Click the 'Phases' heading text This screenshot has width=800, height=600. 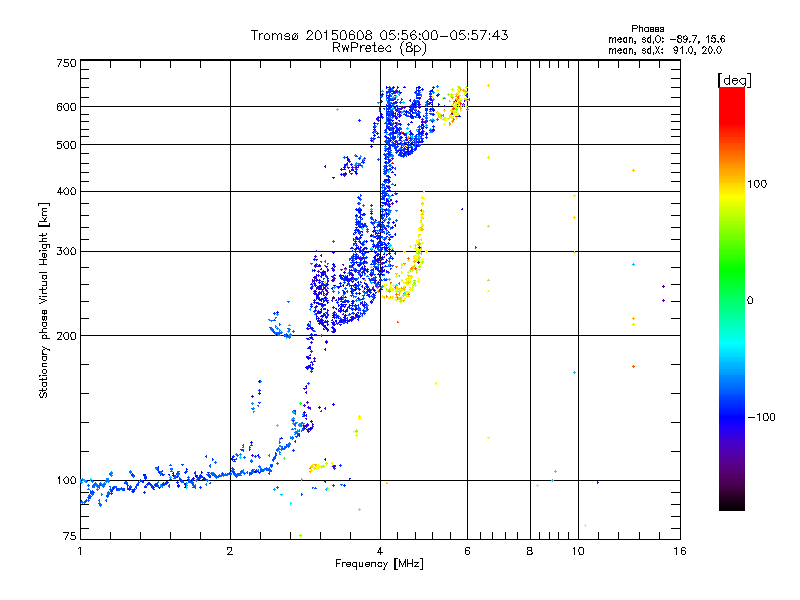647,29
